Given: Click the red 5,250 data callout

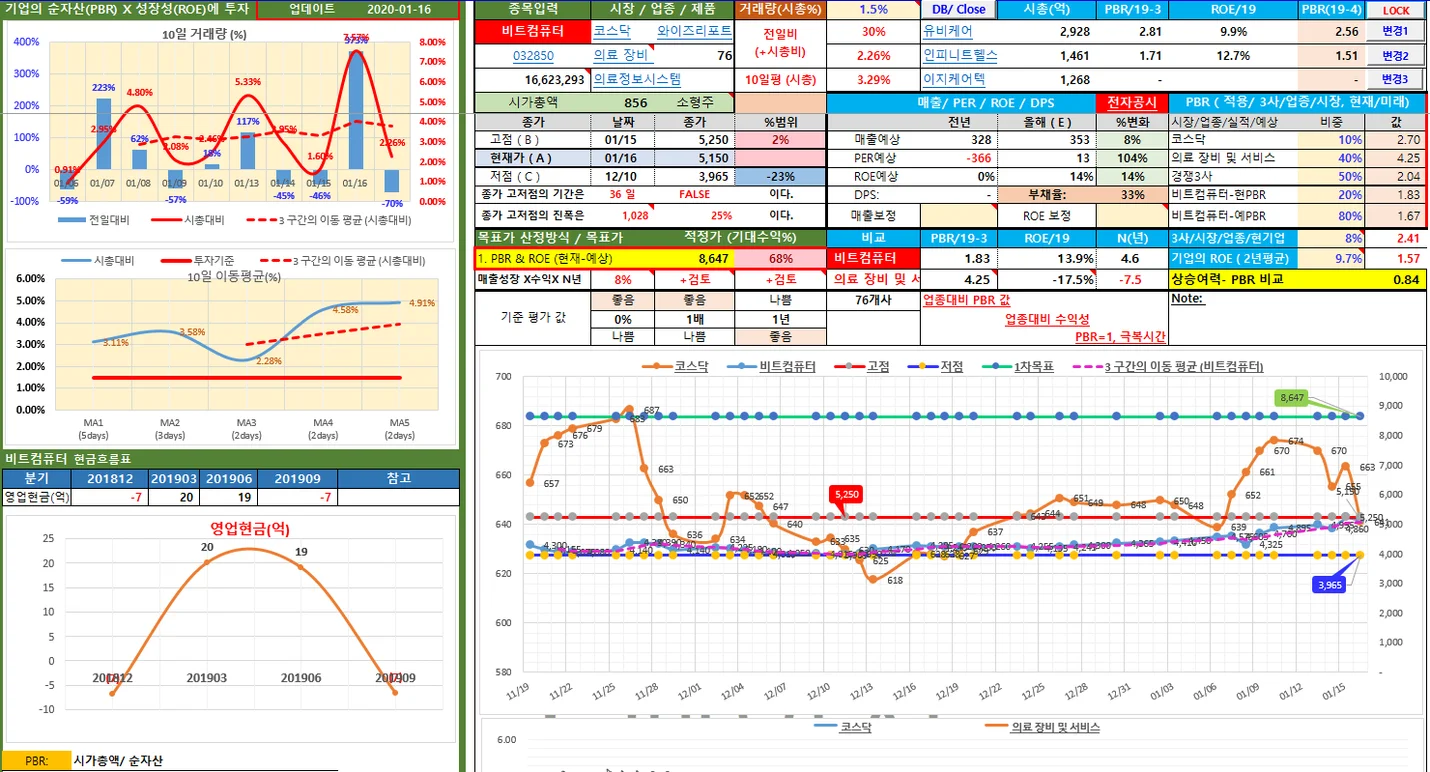Looking at the screenshot, I should (x=846, y=494).
